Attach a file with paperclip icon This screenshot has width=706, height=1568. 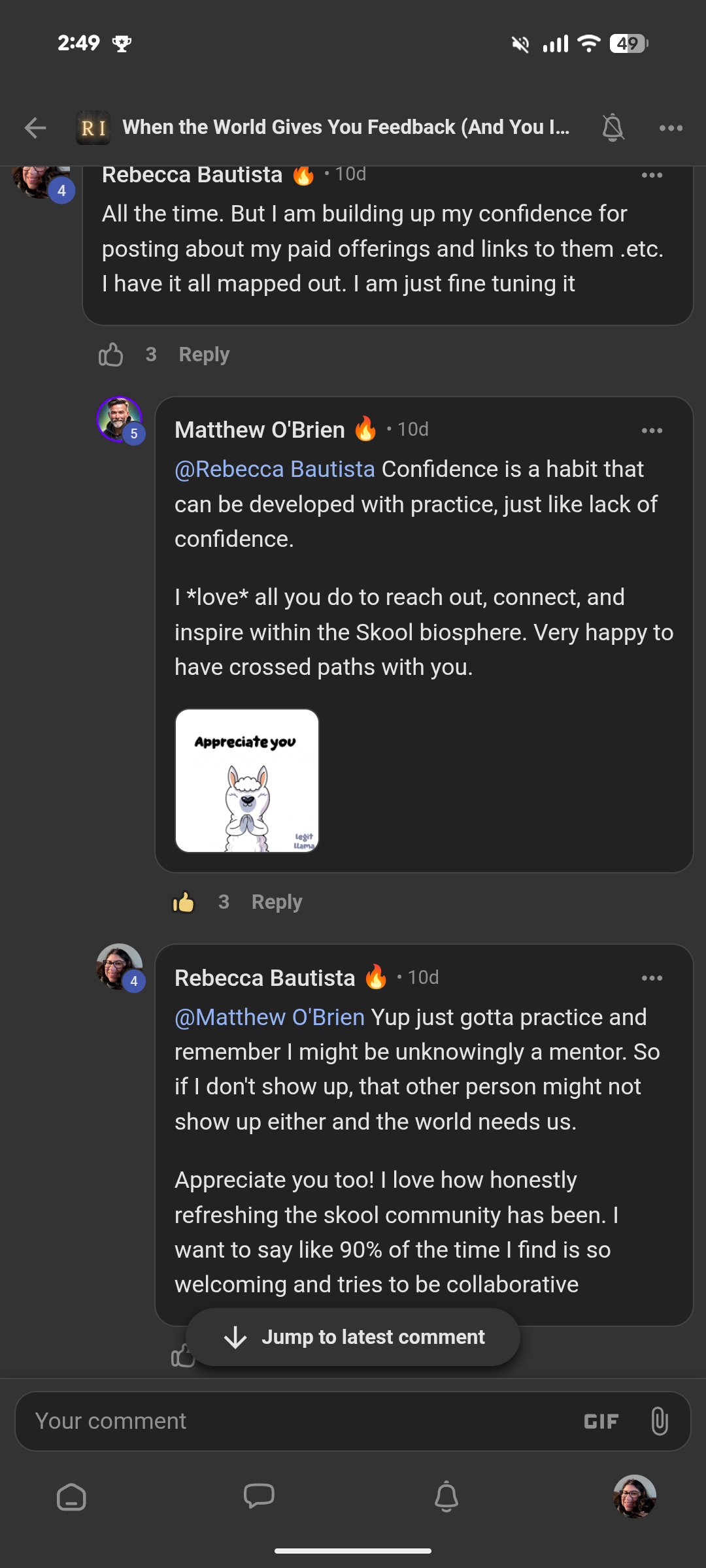tap(660, 1421)
